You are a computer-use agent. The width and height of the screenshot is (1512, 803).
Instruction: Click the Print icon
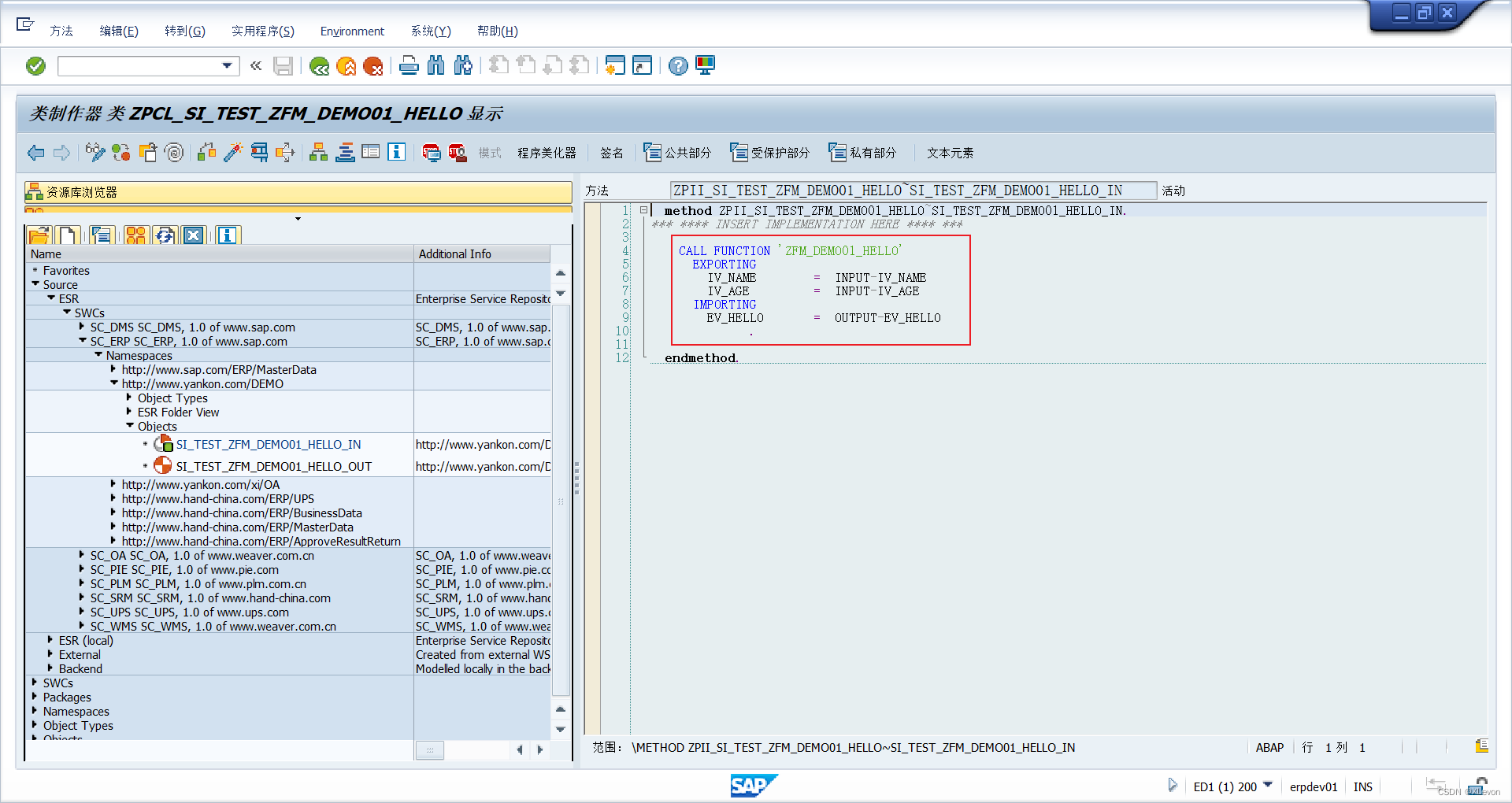[x=409, y=65]
